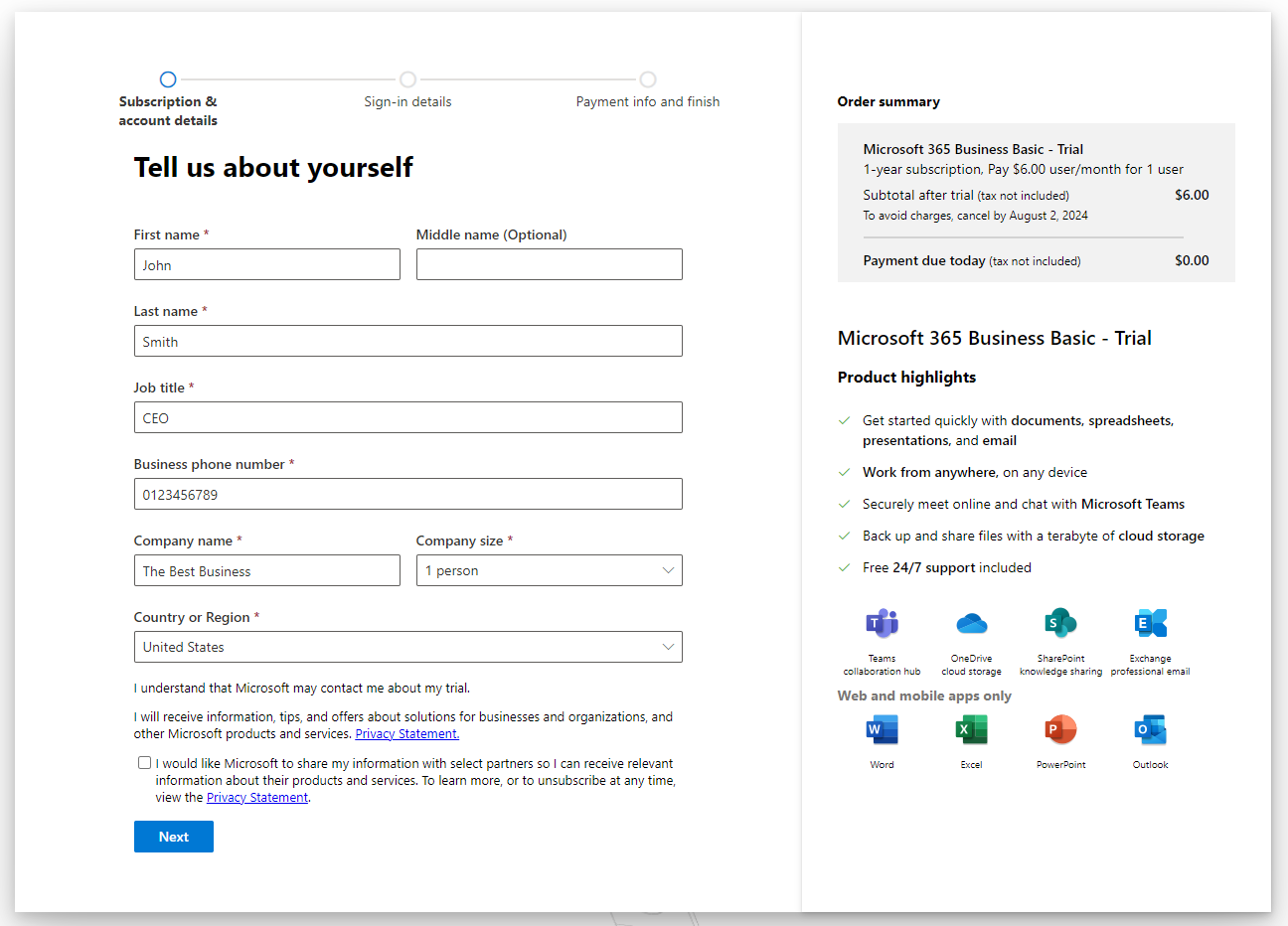Click 'Payment due today' label
The image size is (1288, 926).
pyautogui.click(x=924, y=260)
